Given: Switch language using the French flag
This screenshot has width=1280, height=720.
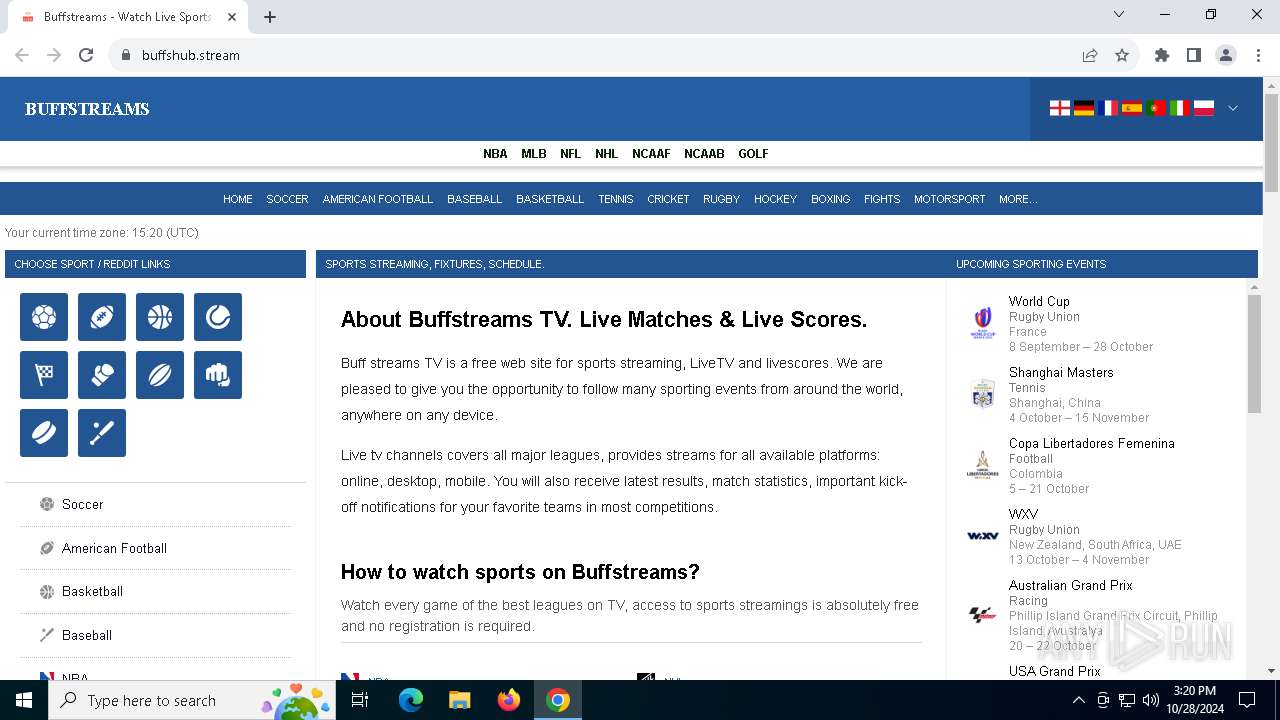Looking at the screenshot, I should [x=1108, y=108].
